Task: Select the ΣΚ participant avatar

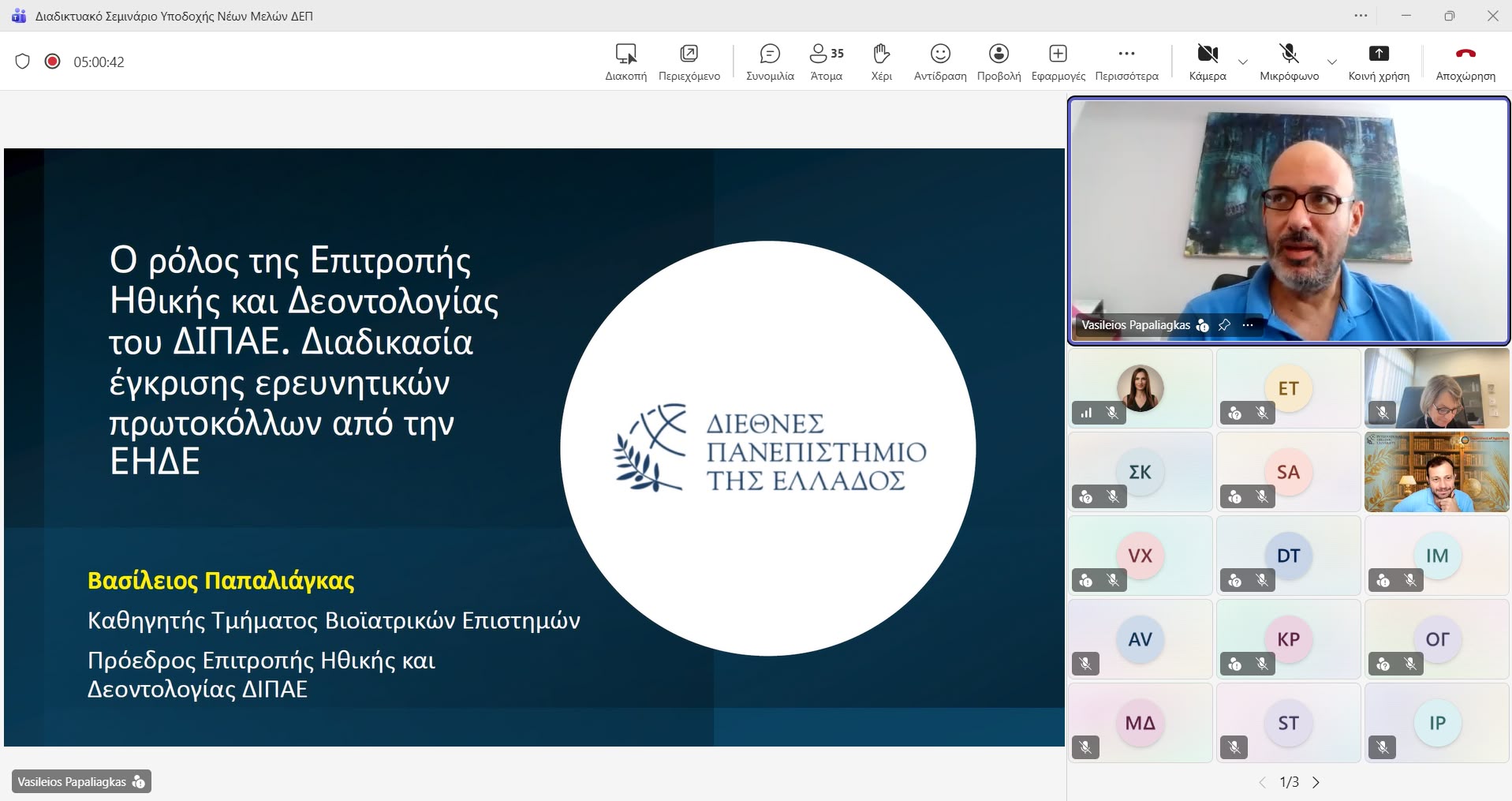Action: (x=1140, y=472)
